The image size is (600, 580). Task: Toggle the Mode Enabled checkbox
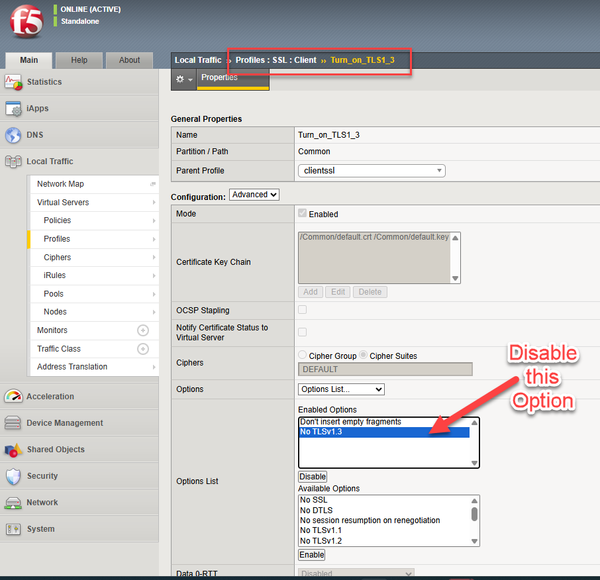coord(302,213)
